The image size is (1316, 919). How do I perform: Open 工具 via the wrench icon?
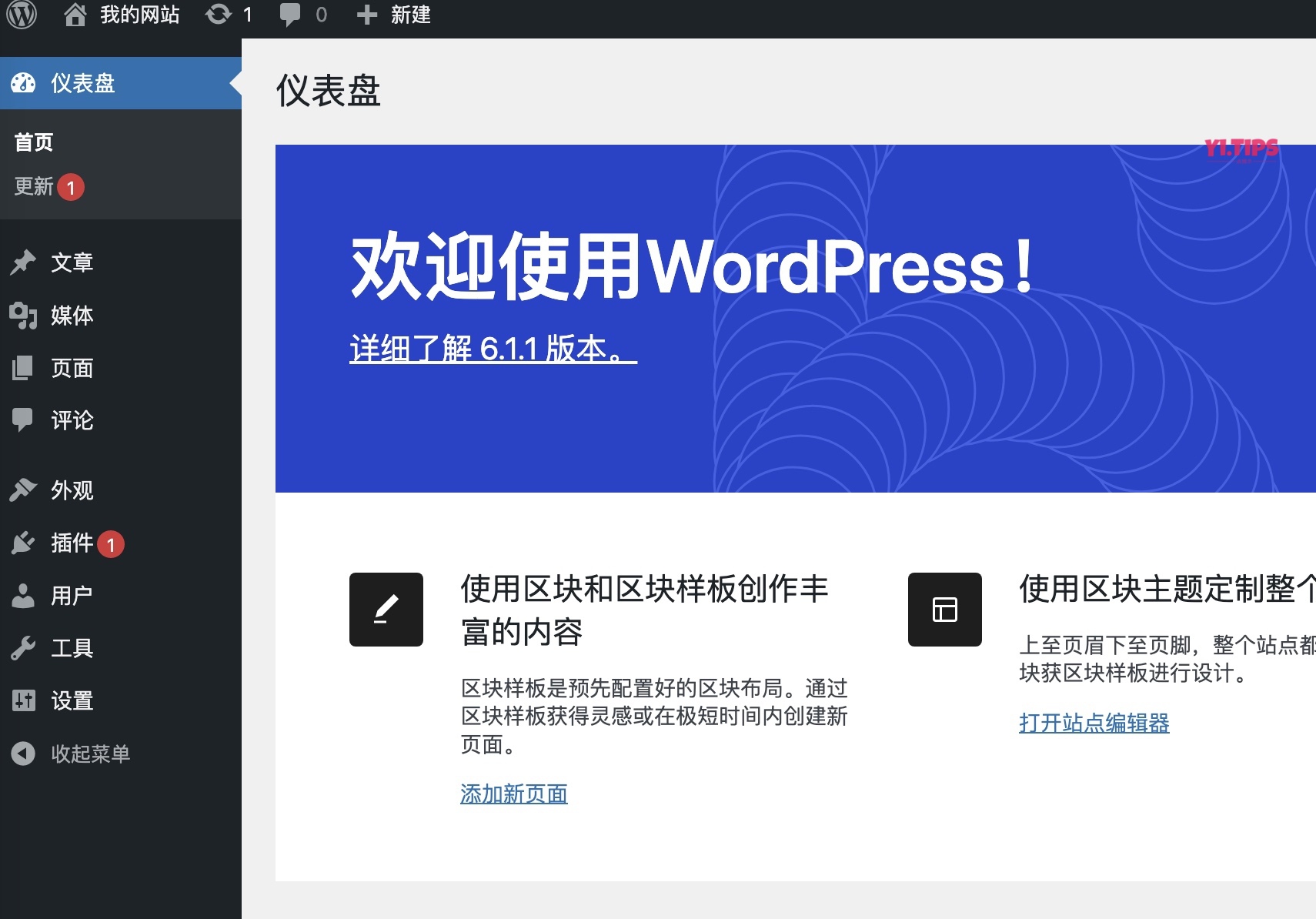24,647
